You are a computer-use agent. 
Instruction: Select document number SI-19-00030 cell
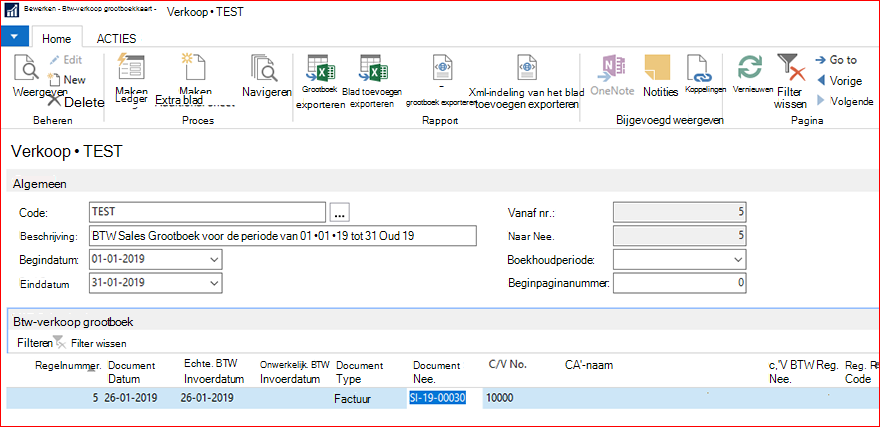click(x=438, y=398)
